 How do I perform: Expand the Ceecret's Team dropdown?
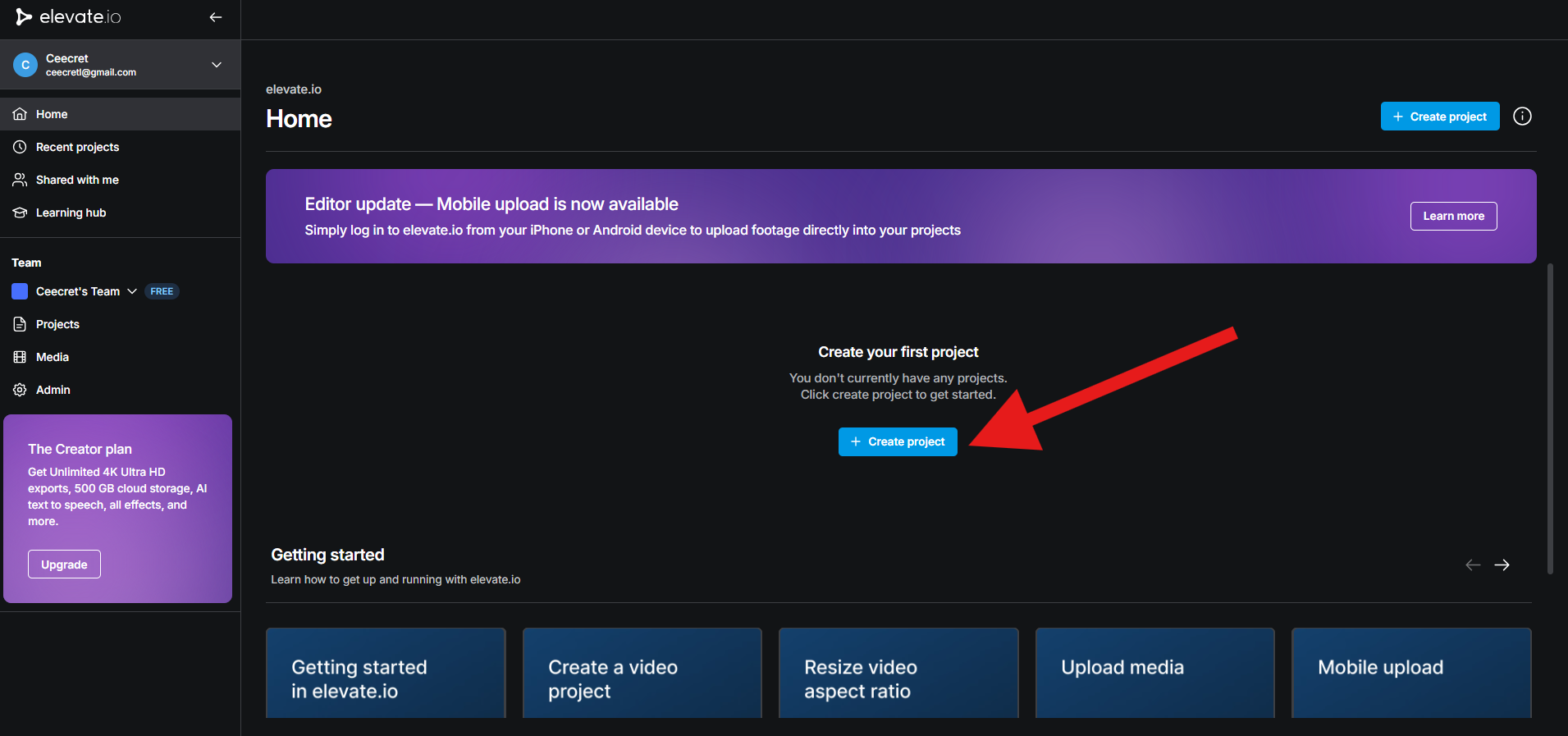point(131,291)
